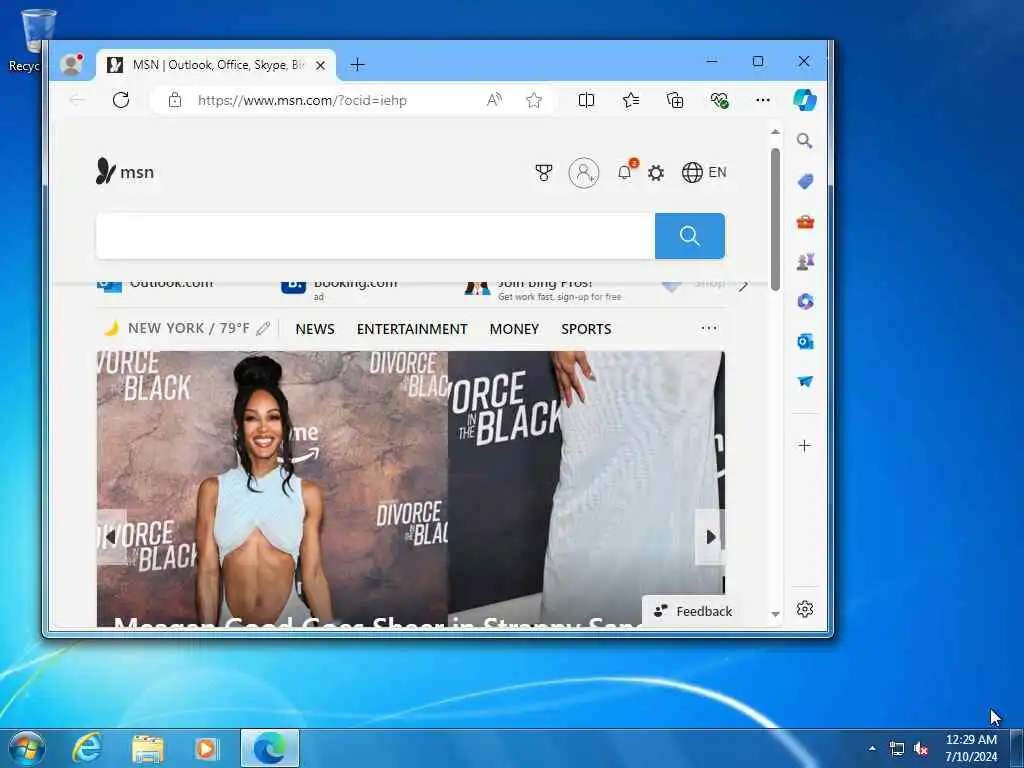Start Read aloud from address bar
The height and width of the screenshot is (768, 1024).
(494, 100)
